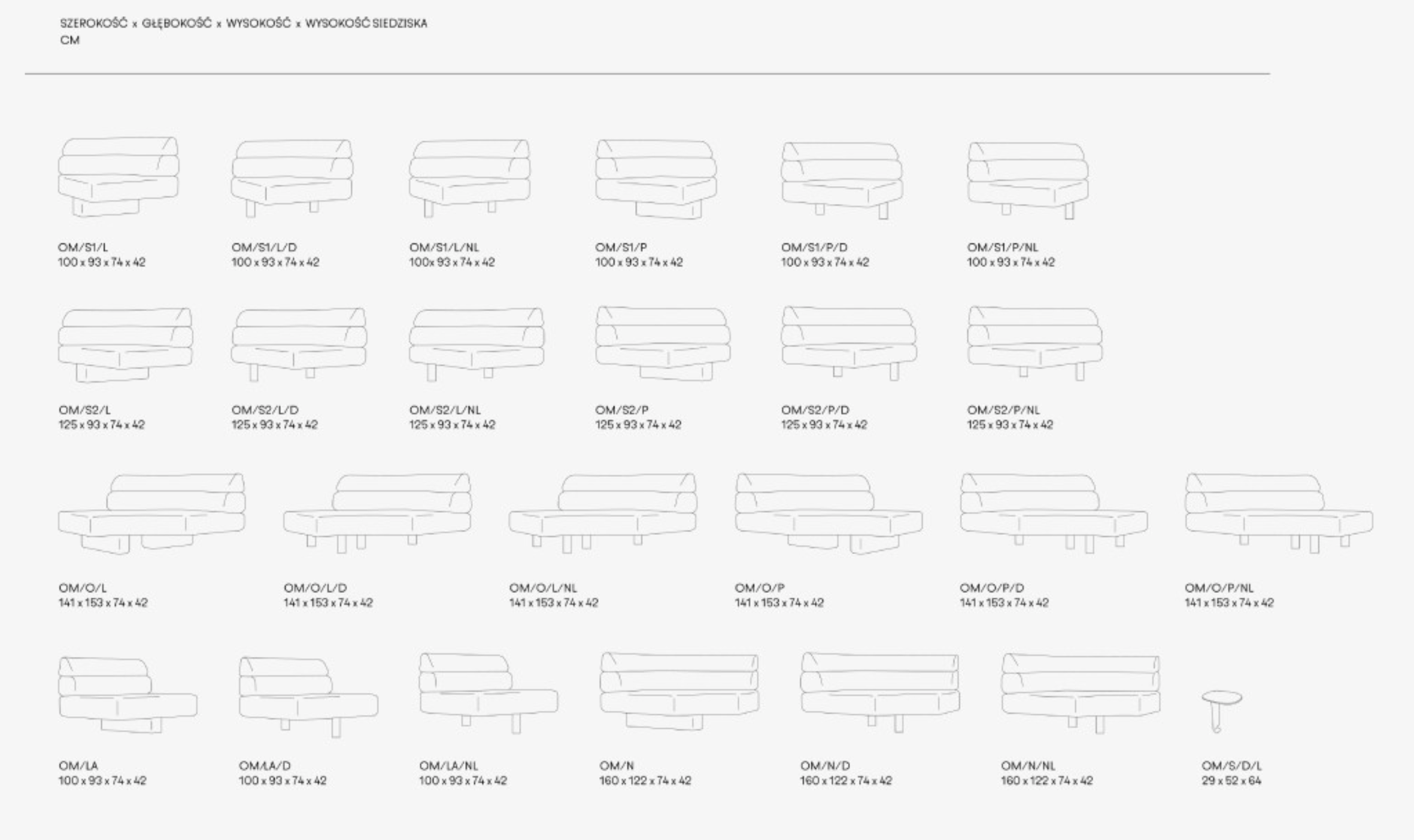The image size is (1414, 840).
Task: Click the OM/S/D/L side table drawing
Action: pyautogui.click(x=1222, y=711)
